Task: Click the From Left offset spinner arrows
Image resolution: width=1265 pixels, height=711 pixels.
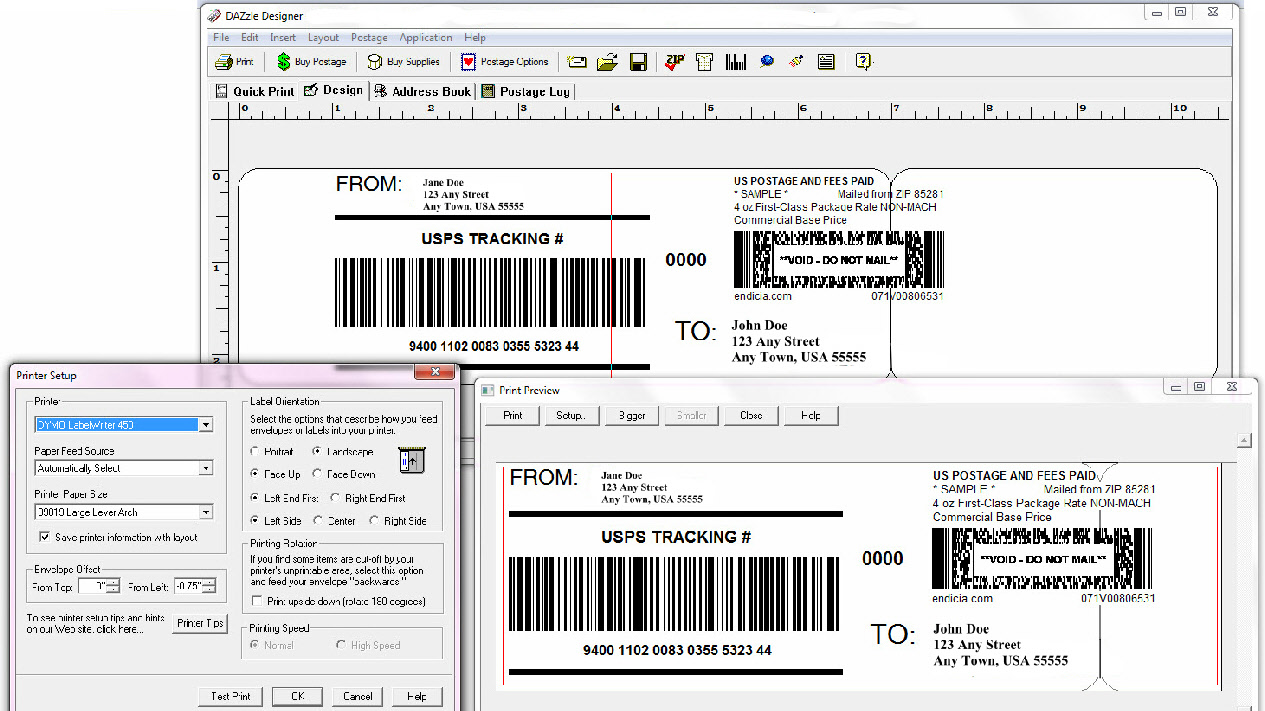Action: point(207,587)
